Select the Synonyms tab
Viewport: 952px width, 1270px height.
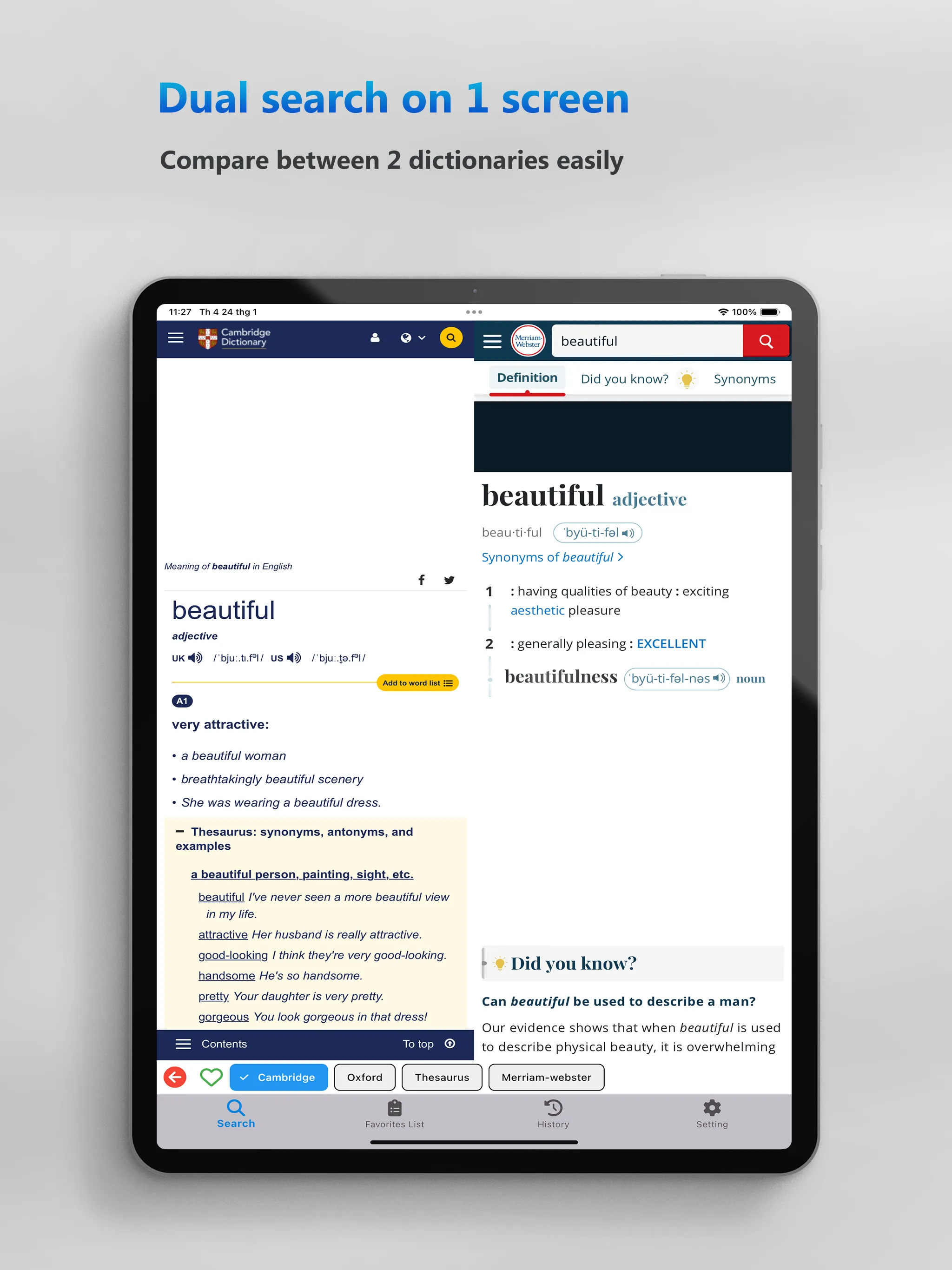[x=744, y=379]
